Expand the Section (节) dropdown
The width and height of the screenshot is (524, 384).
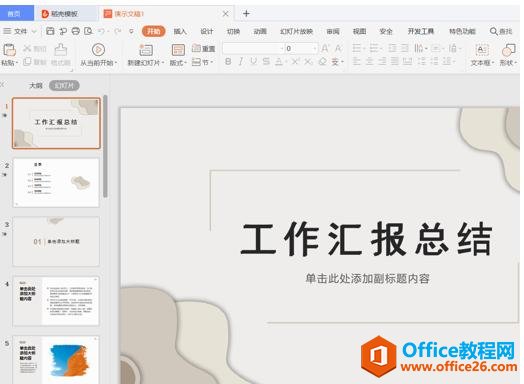(212, 62)
